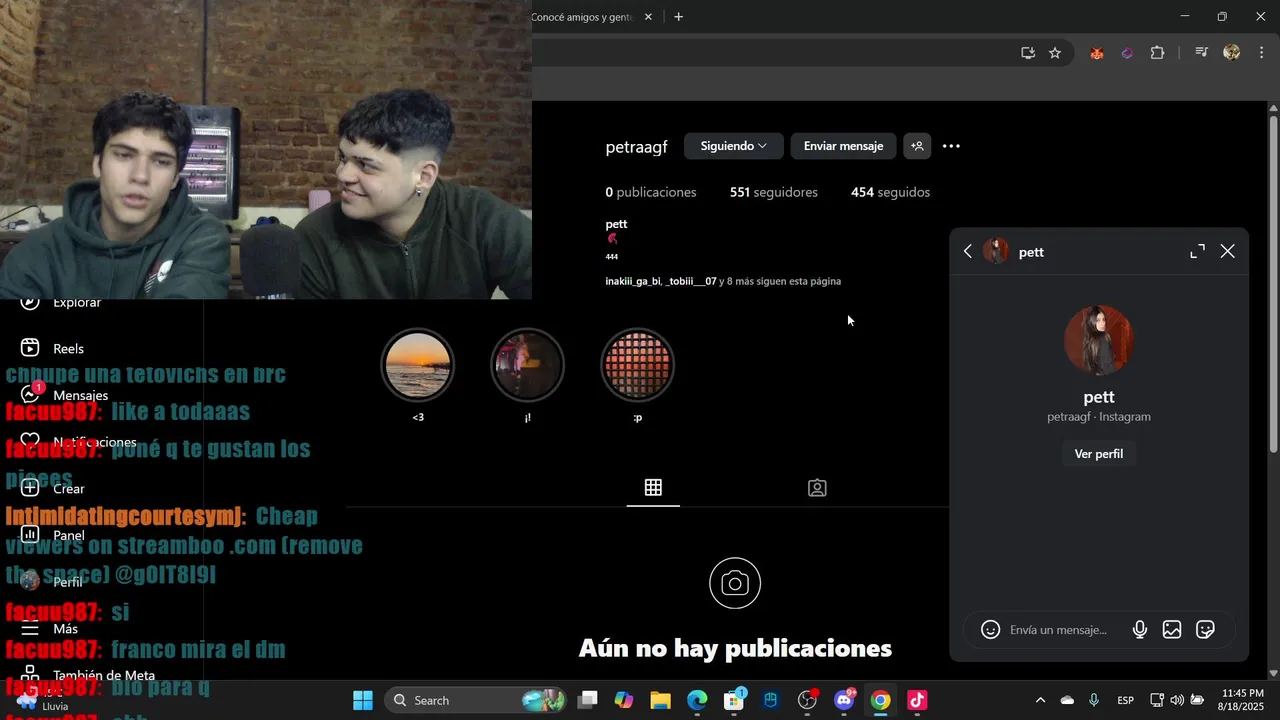1280x720 pixels.
Task: Click the install app icon in address bar
Action: [x=1027, y=53]
